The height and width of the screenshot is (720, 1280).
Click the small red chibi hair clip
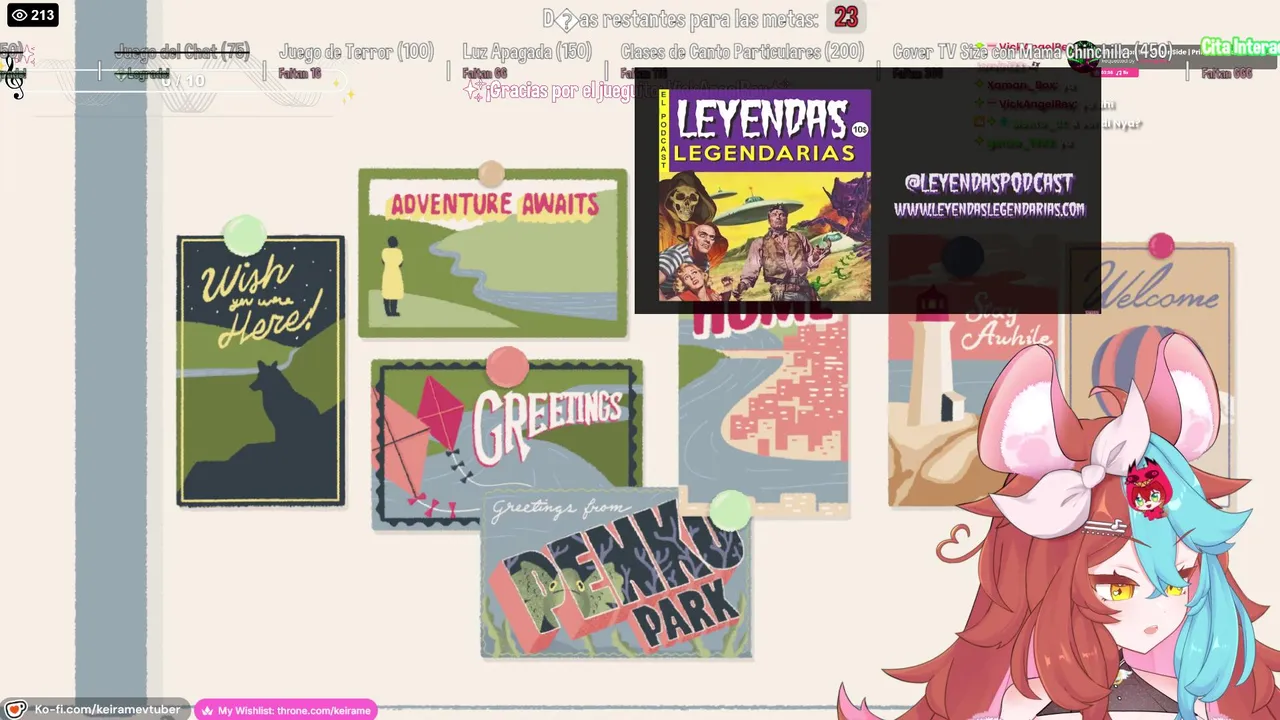click(1147, 490)
